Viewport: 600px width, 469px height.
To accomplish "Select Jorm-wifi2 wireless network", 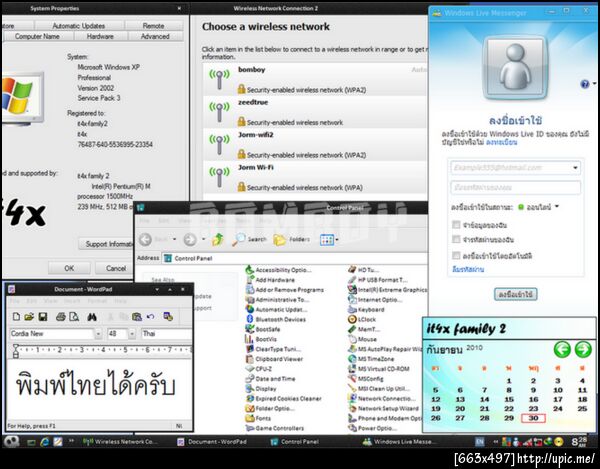I will (315, 145).
